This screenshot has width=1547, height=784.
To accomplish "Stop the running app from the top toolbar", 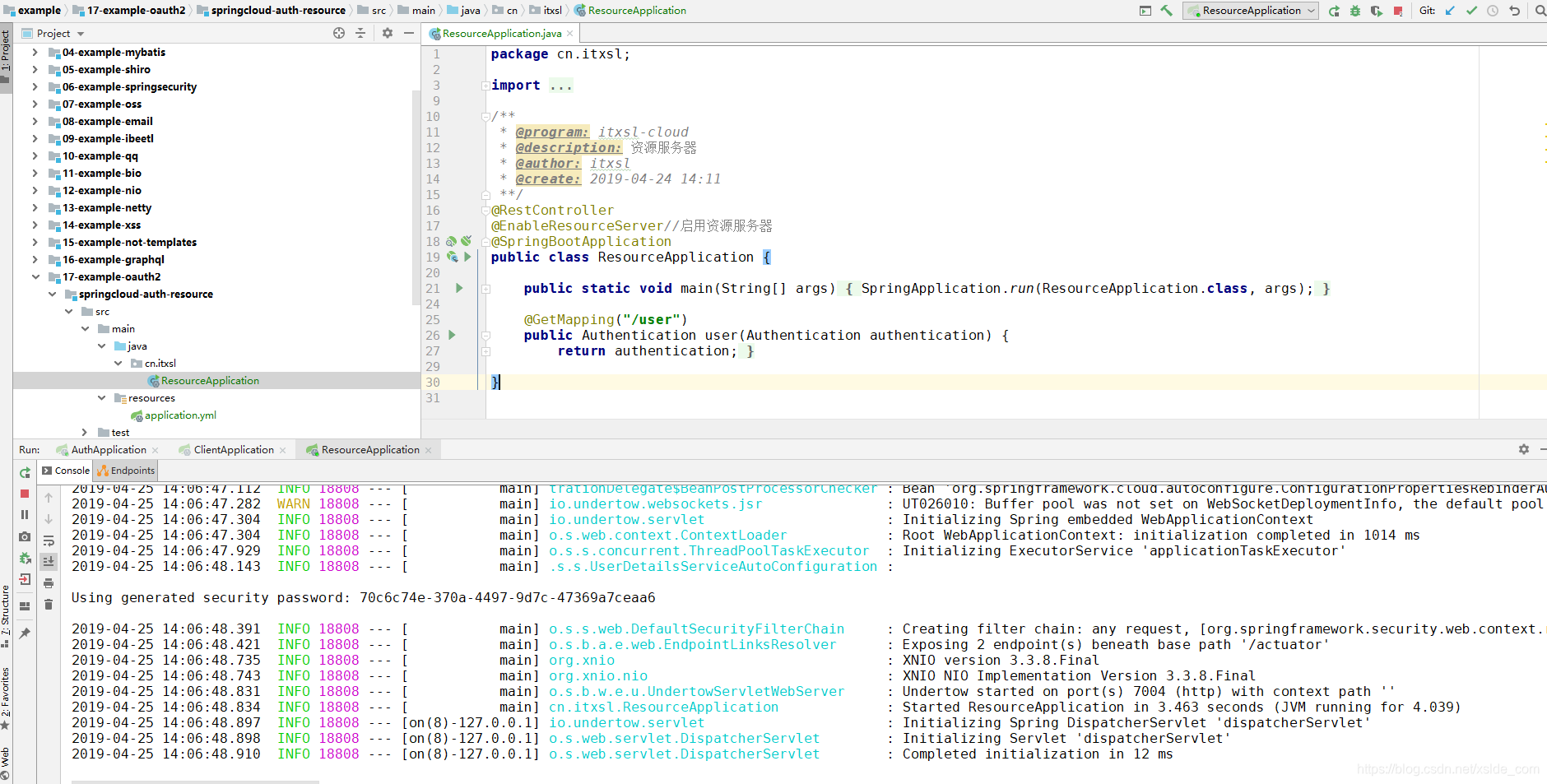I will [x=1398, y=11].
